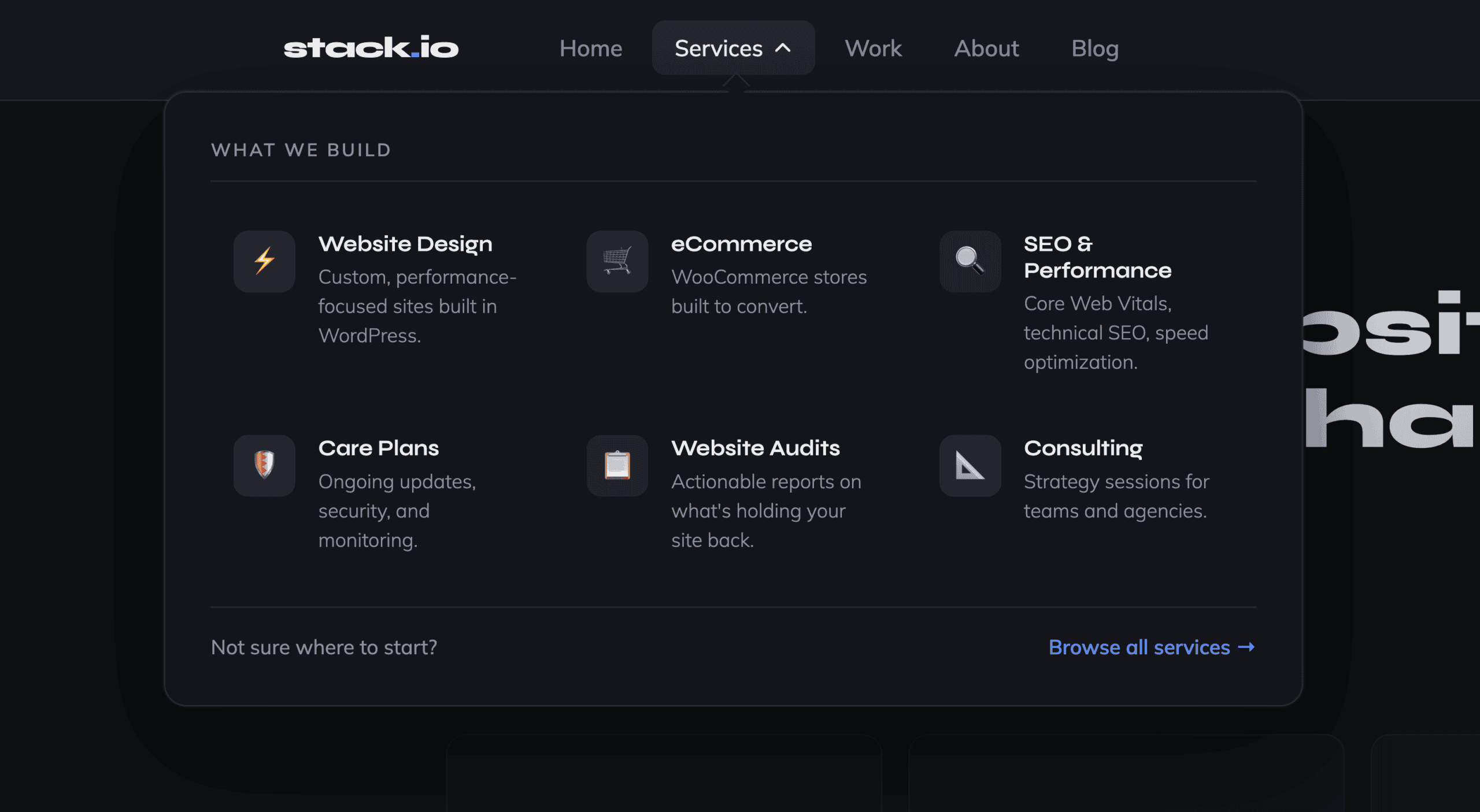The image size is (1480, 812).
Task: Open SEO & Performance service
Action: click(1097, 257)
